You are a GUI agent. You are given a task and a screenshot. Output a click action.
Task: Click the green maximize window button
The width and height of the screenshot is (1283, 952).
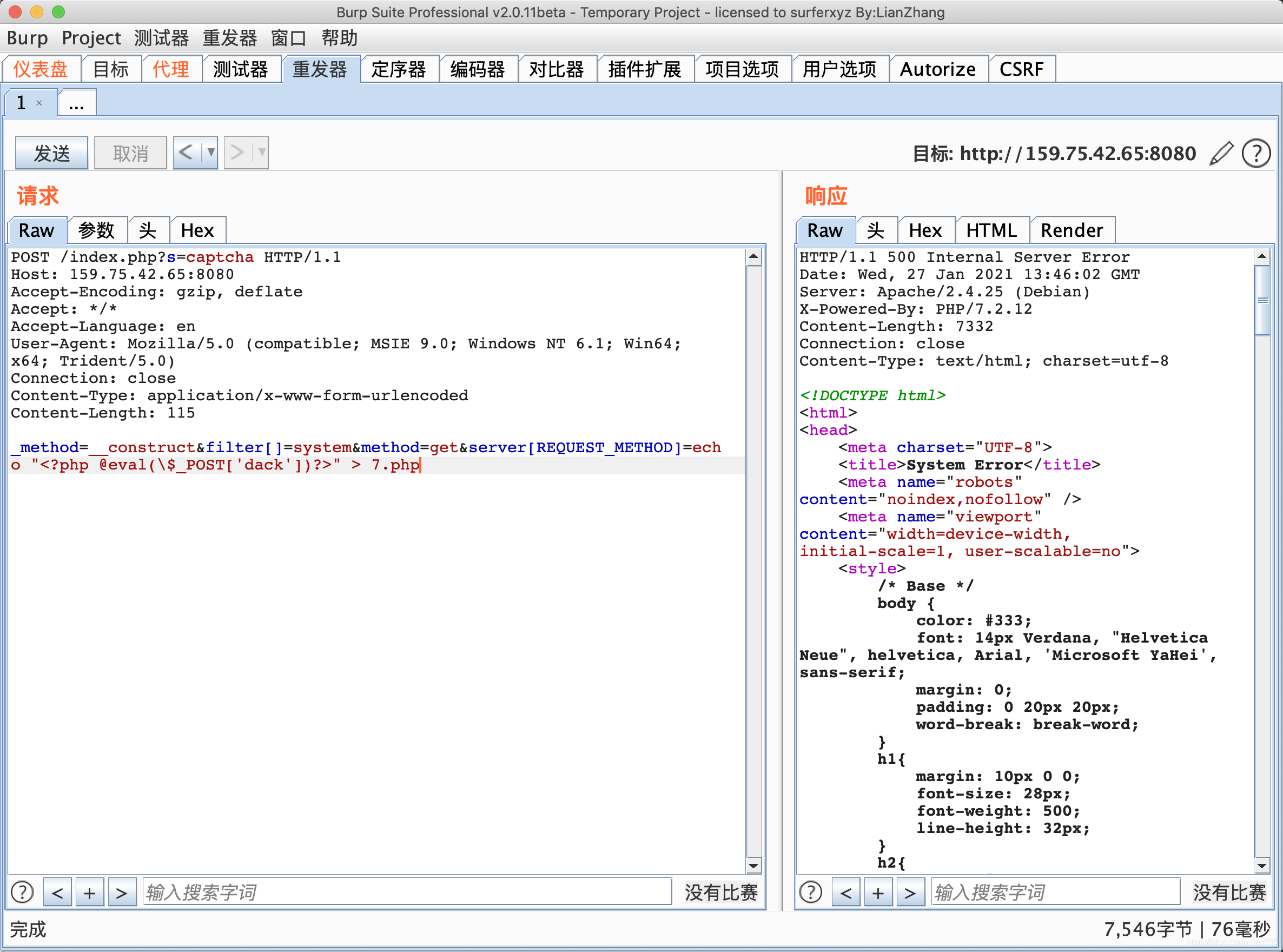[59, 11]
